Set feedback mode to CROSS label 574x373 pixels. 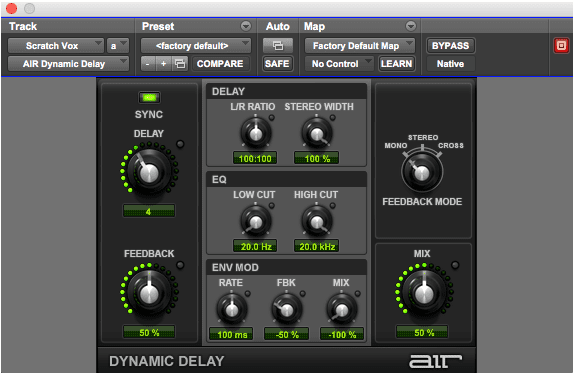pyautogui.click(x=451, y=145)
